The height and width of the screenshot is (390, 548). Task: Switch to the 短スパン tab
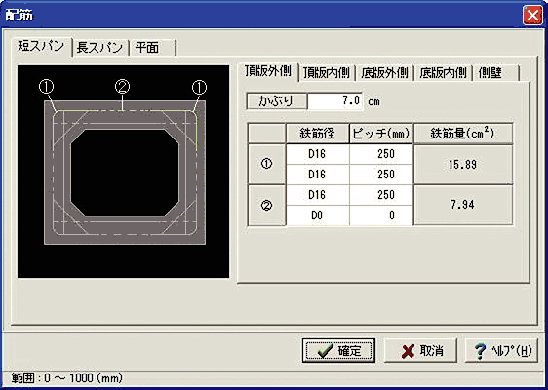(42, 47)
